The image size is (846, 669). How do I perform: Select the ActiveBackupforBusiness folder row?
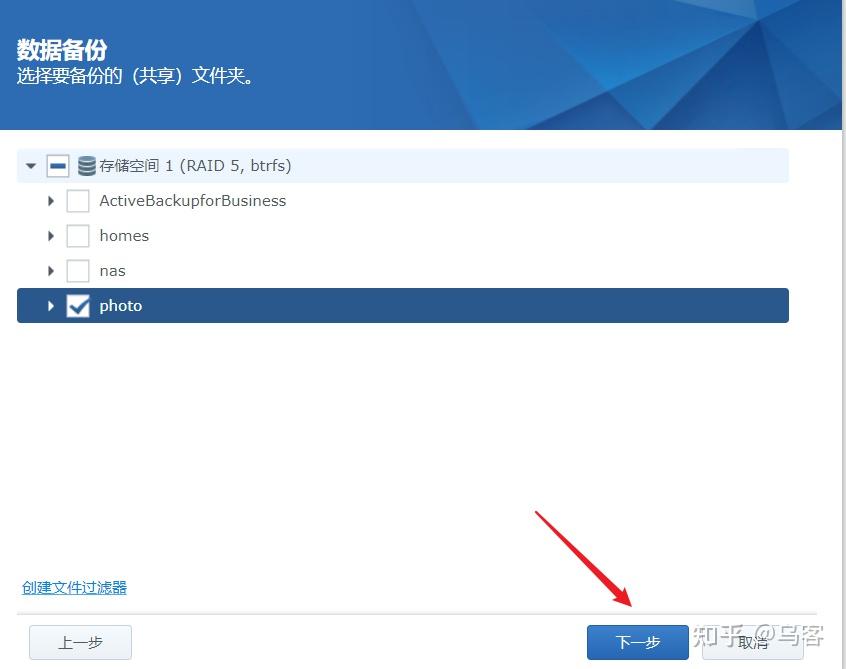click(192, 200)
